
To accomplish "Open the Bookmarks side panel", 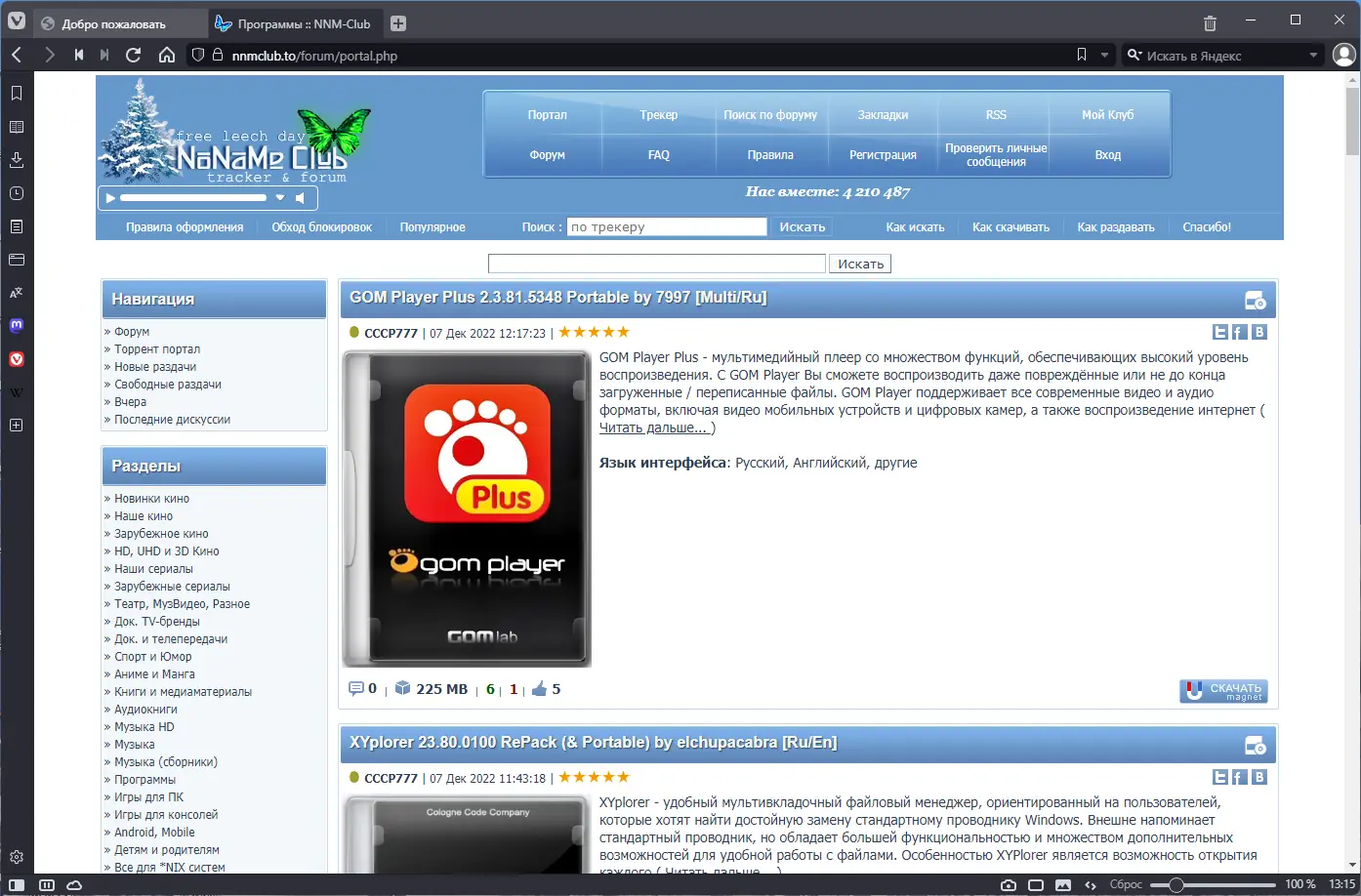I will click(17, 94).
